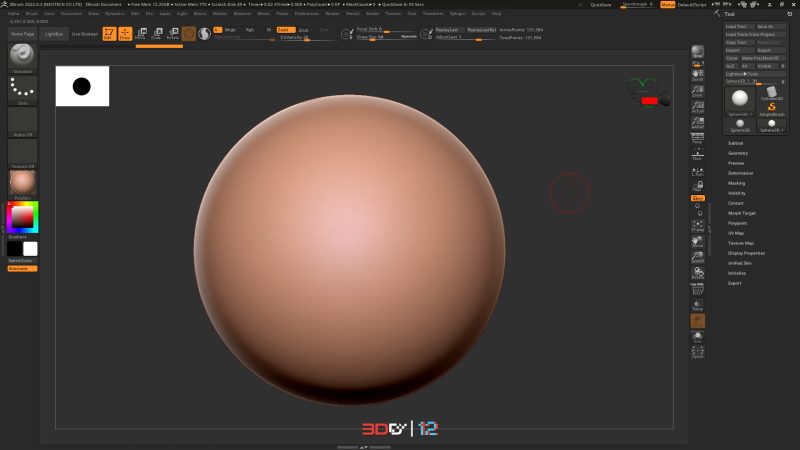The image size is (800, 450).
Task: Open the Standard brush picker
Action: tap(22, 58)
